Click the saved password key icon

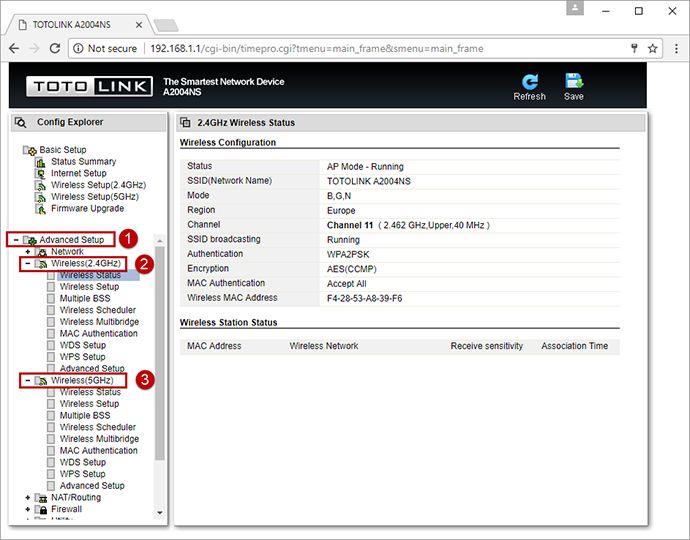[x=634, y=48]
